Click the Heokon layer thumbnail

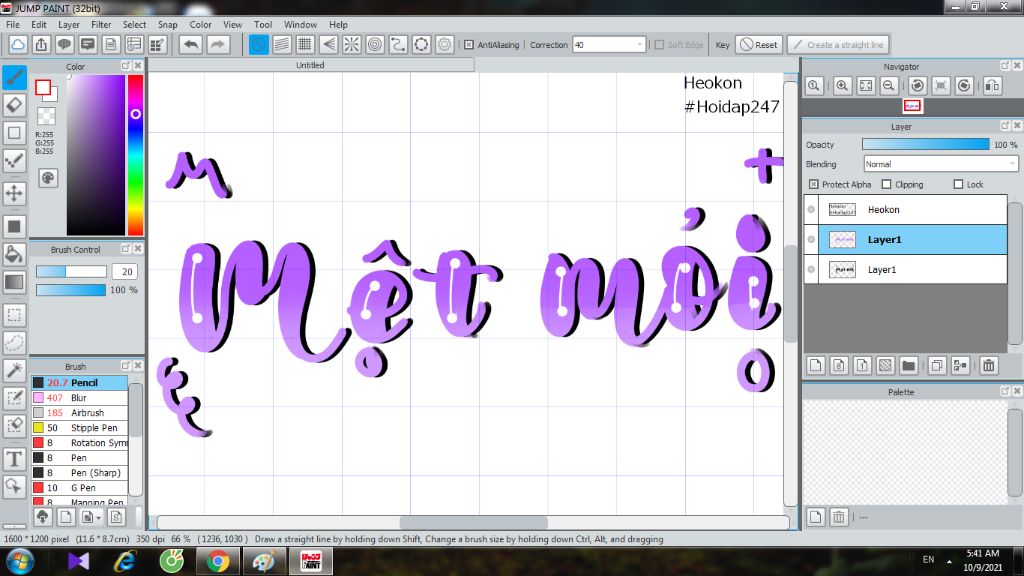[842, 210]
